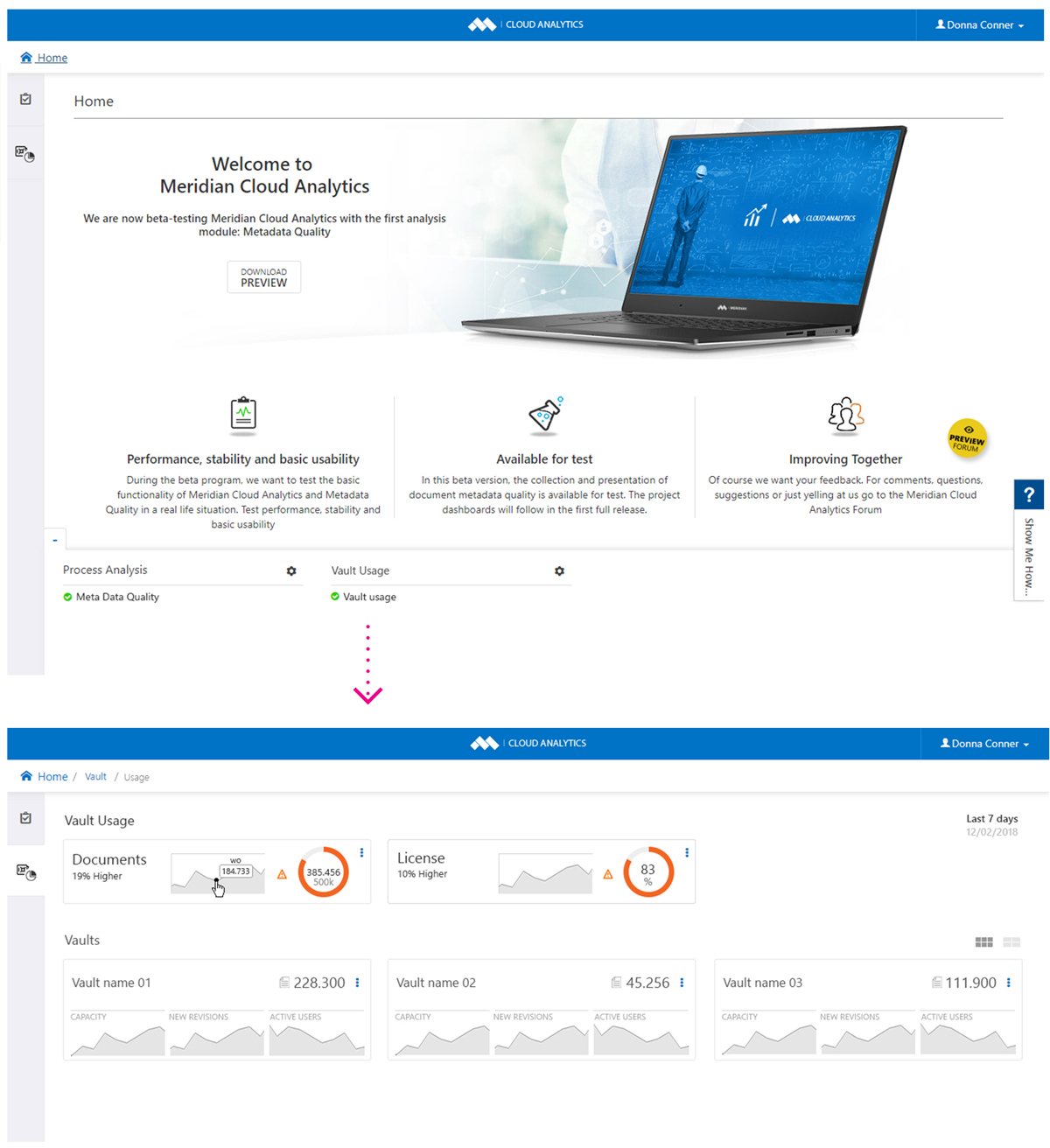Click green check icon beside Vault usage
The image size is (1050, 1148).
335,597
